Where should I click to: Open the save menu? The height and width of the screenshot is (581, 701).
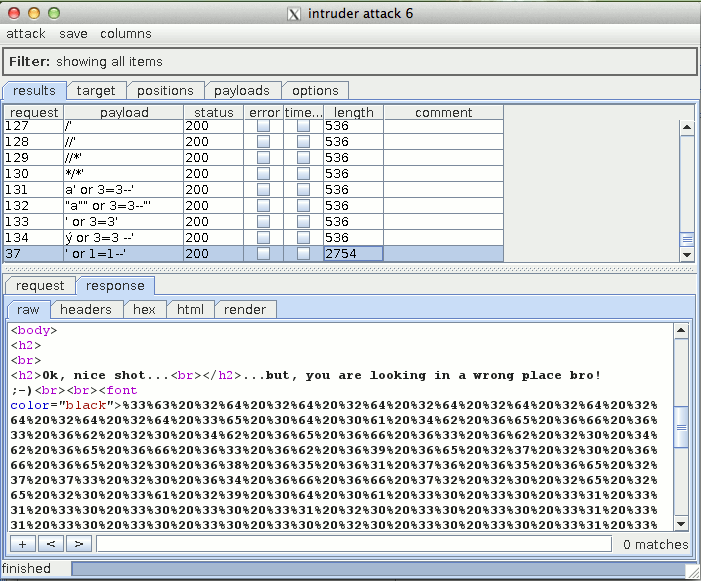pos(73,34)
